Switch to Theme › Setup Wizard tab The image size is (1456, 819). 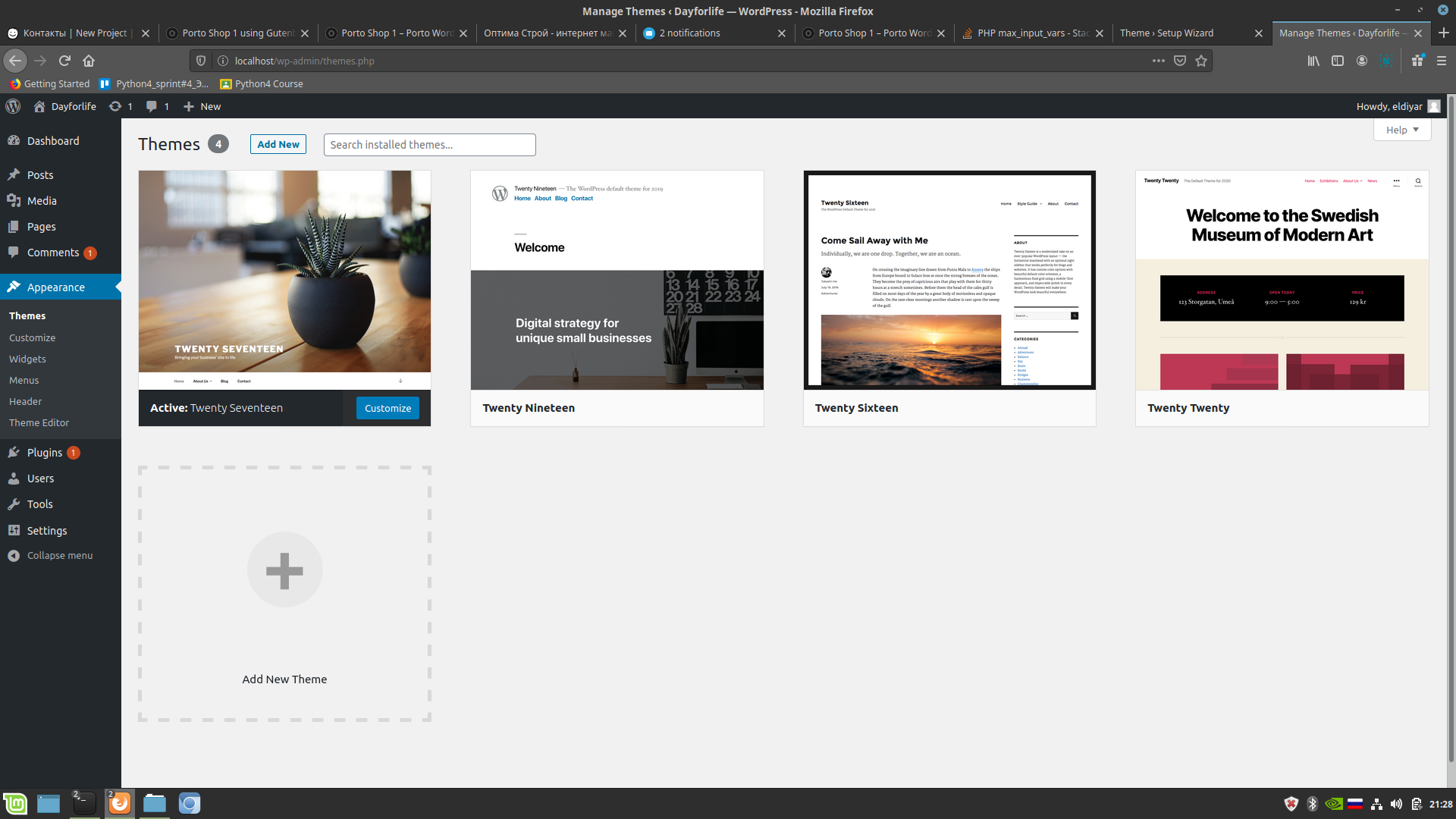tap(1183, 33)
